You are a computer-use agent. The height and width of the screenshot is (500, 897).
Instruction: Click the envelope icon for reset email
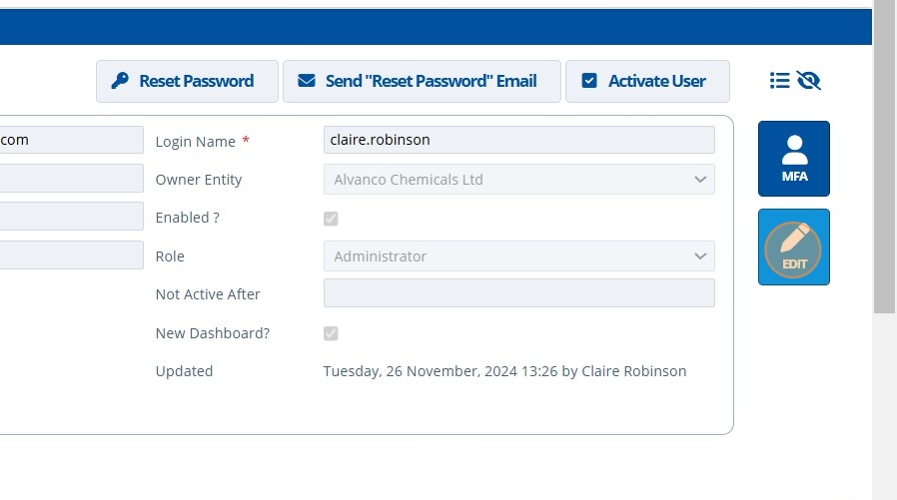[x=307, y=81]
